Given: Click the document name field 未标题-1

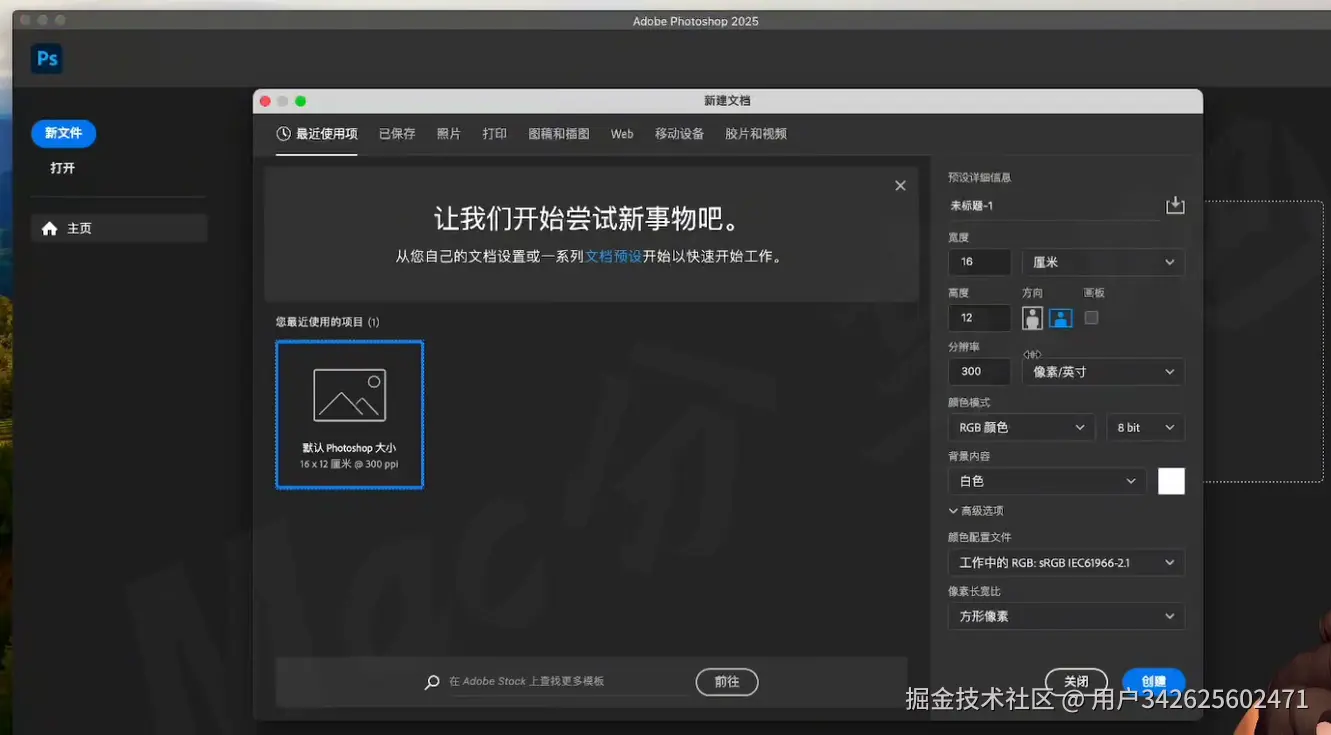Looking at the screenshot, I should point(1053,206).
